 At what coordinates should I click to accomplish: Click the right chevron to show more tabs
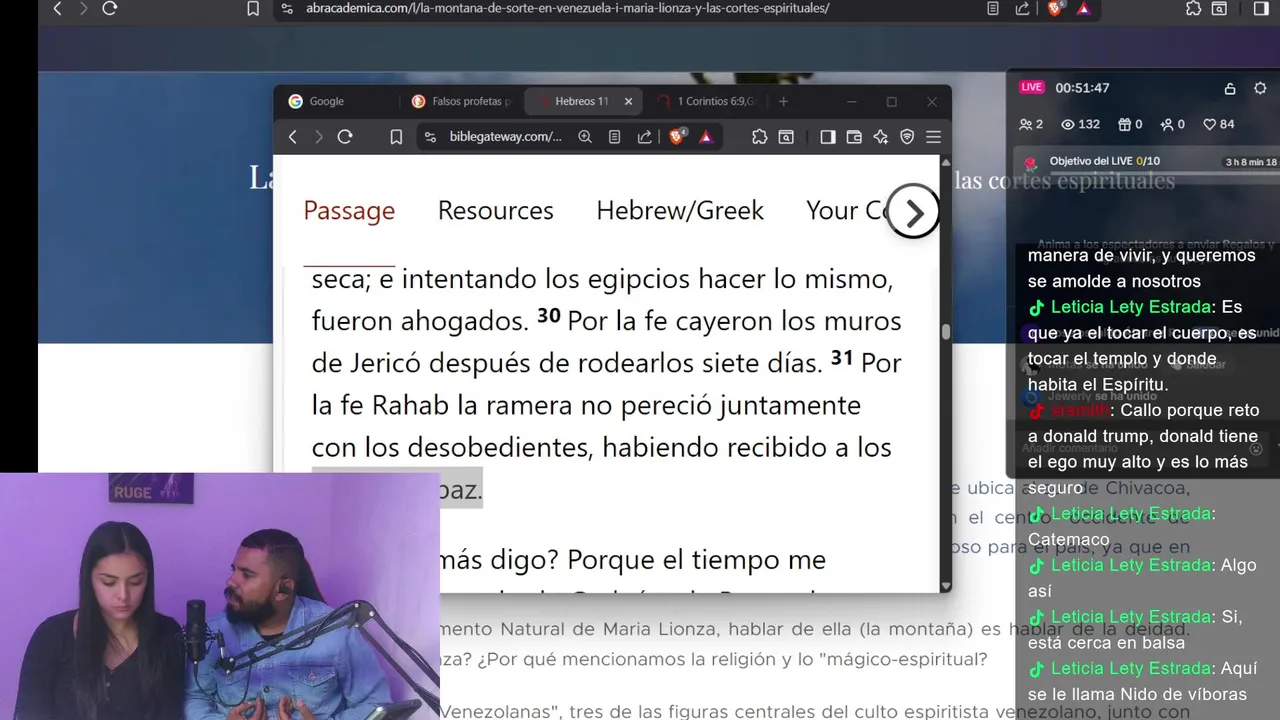(x=913, y=212)
